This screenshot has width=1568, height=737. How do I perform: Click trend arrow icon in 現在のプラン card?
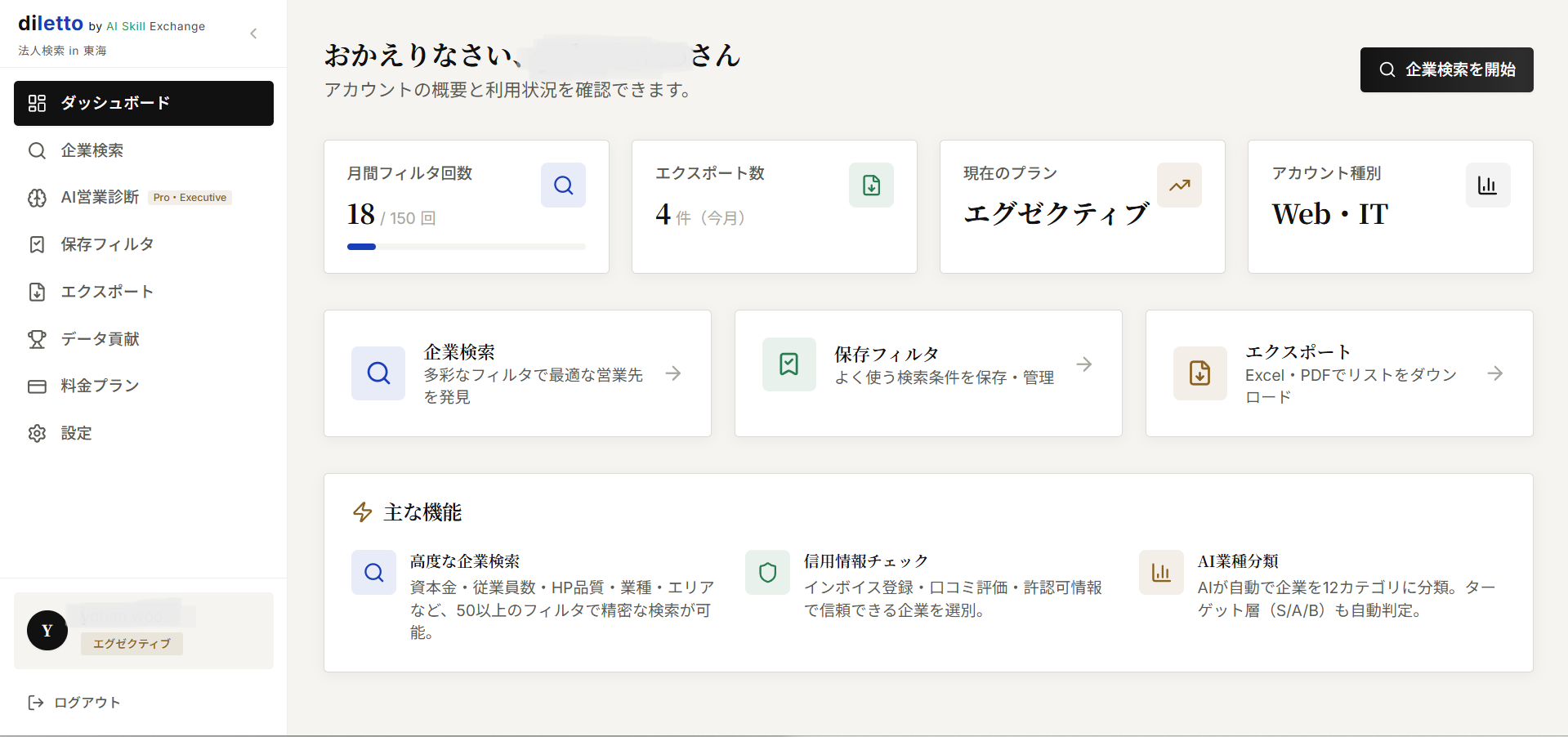1179,185
